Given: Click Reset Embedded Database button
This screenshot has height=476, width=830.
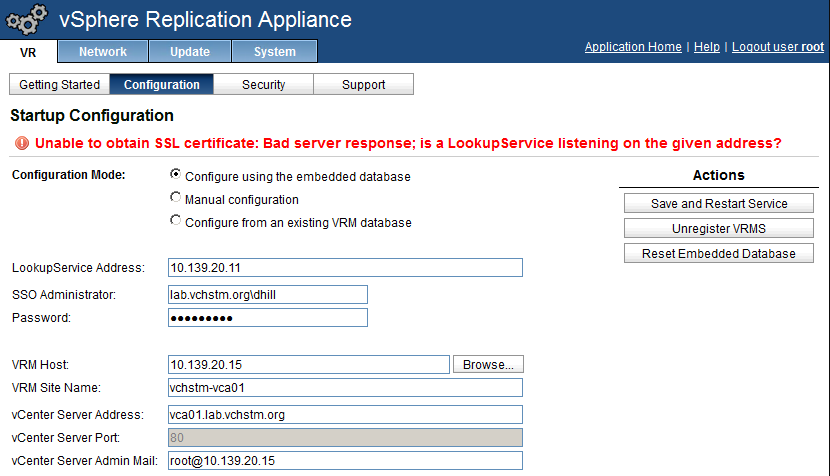Looking at the screenshot, I should (x=719, y=253).
